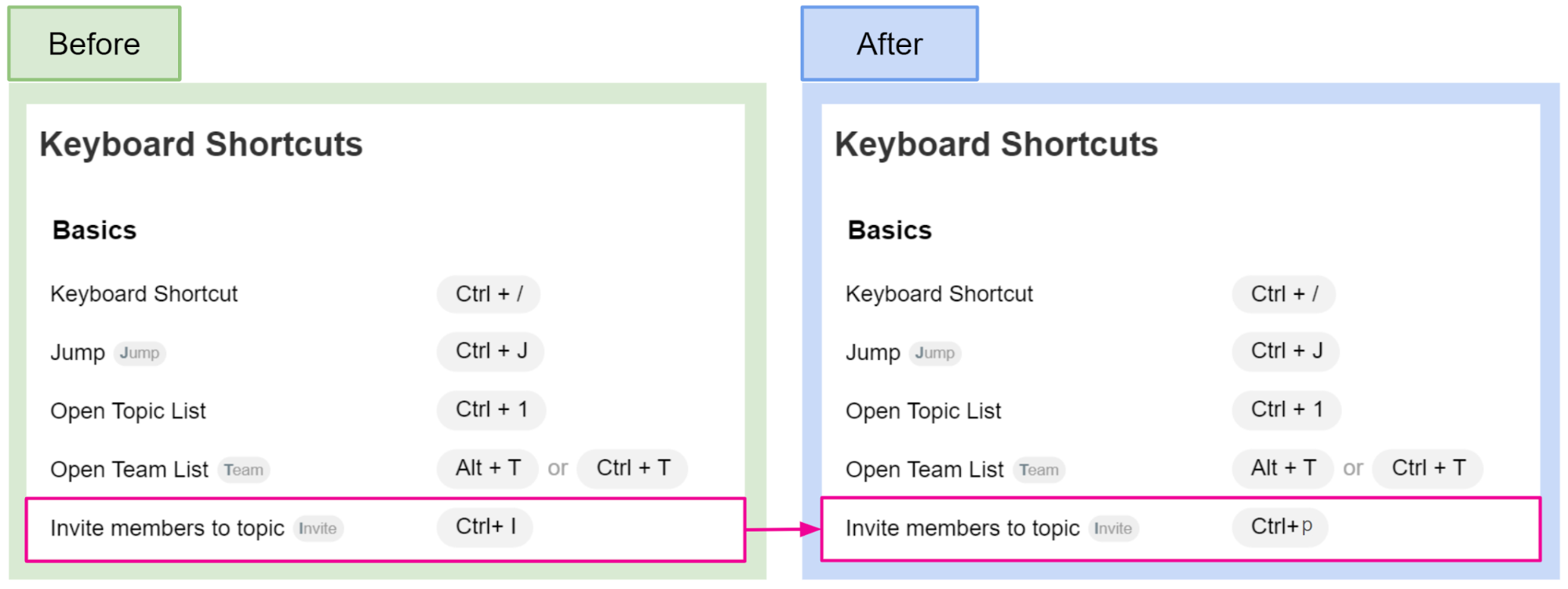1568x589 pixels.
Task: Click Ctrl + / badge in After panel
Action: pos(1284,294)
